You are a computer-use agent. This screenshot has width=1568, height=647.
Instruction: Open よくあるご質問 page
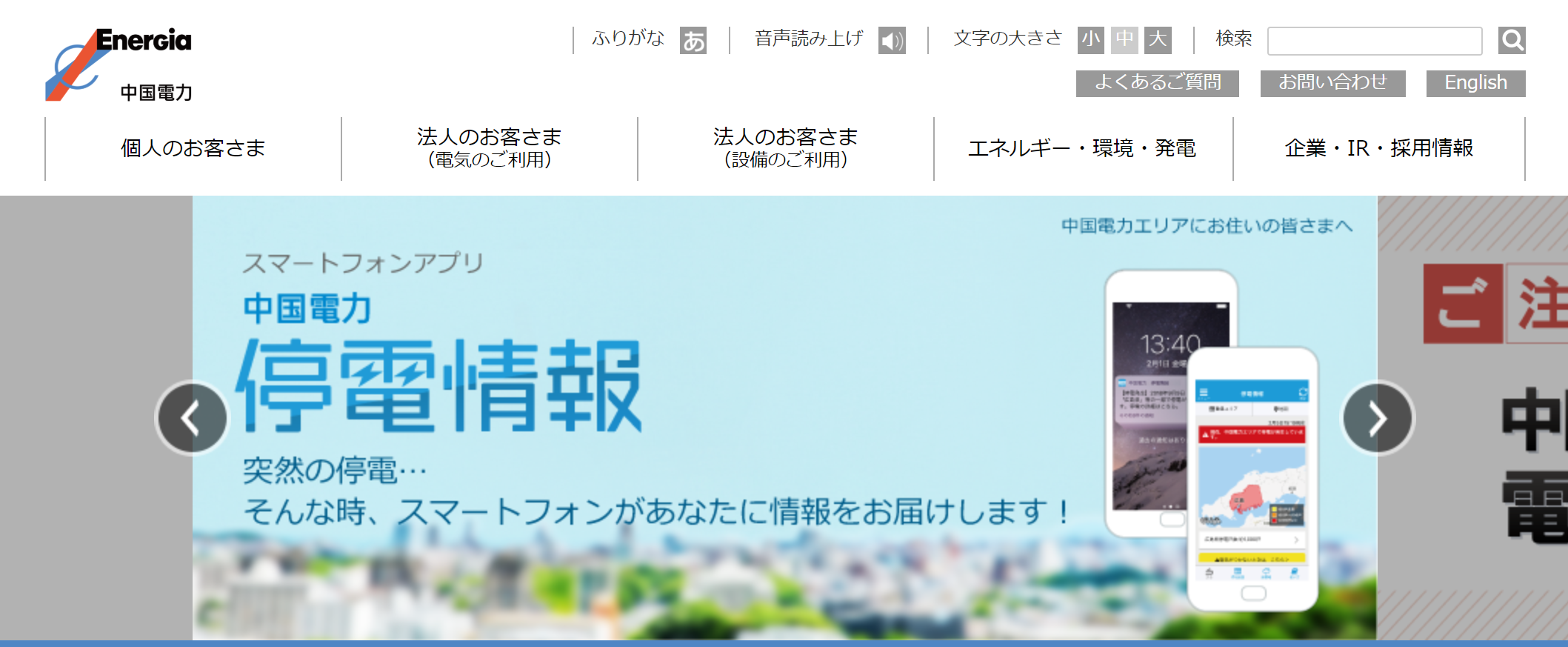point(1158,83)
